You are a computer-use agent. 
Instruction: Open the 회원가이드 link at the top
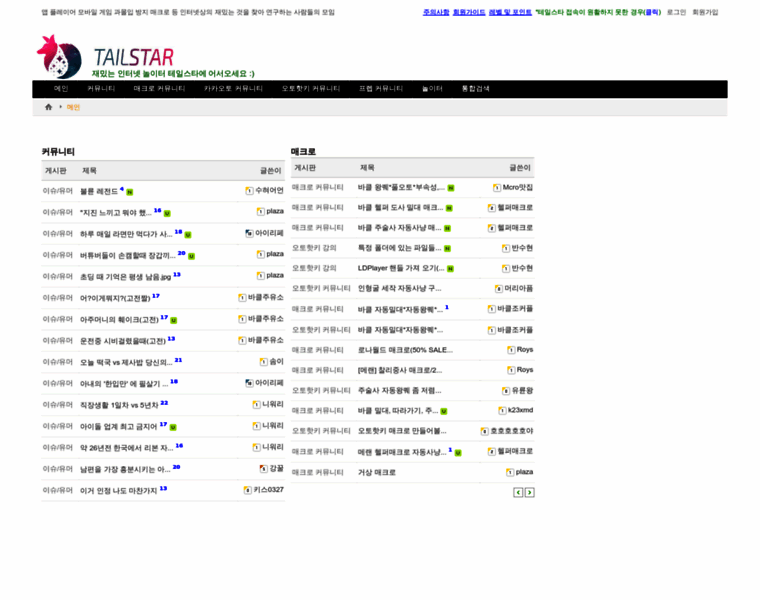469,12
